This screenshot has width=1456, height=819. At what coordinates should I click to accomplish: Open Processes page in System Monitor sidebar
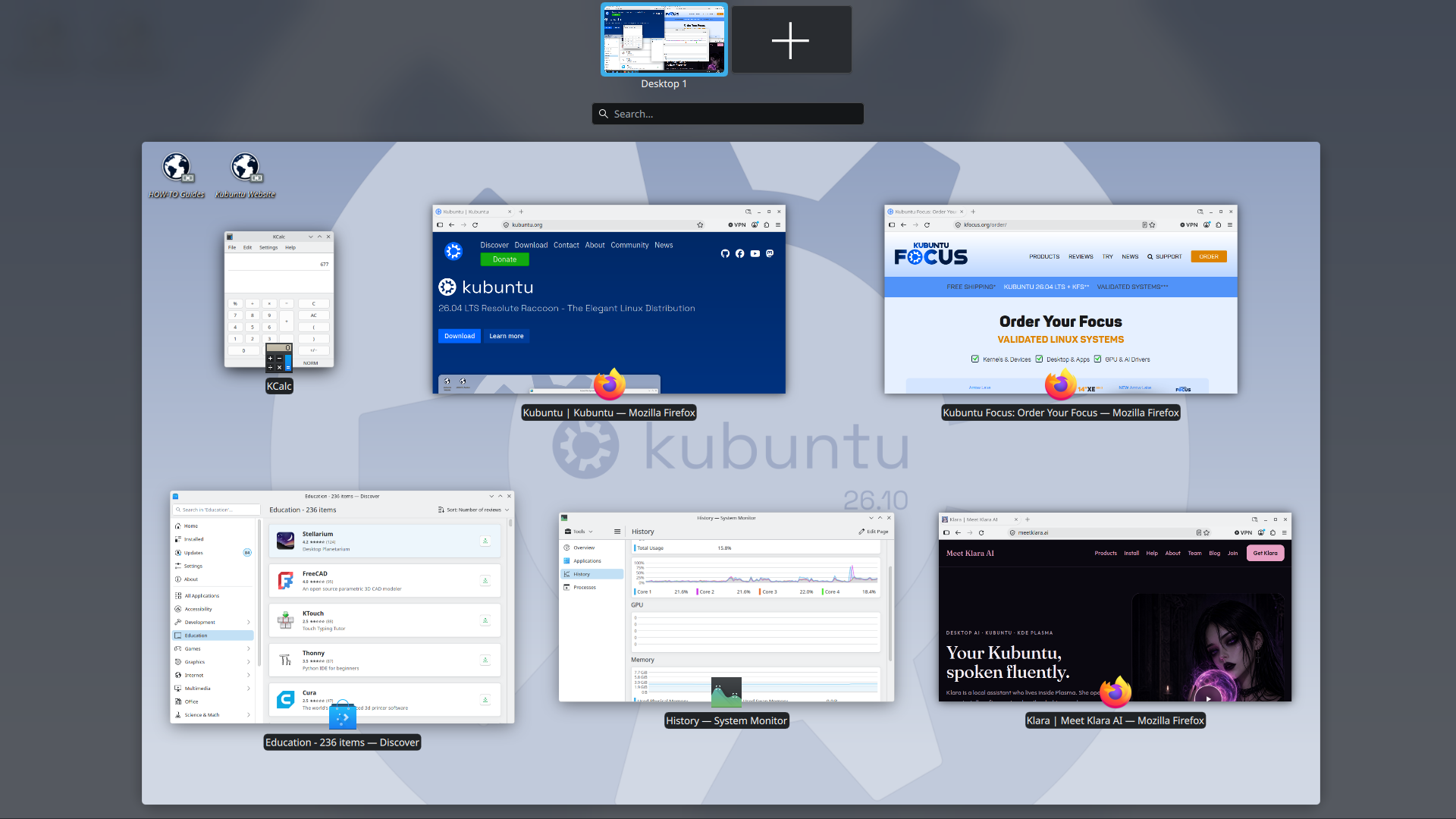pos(591,587)
